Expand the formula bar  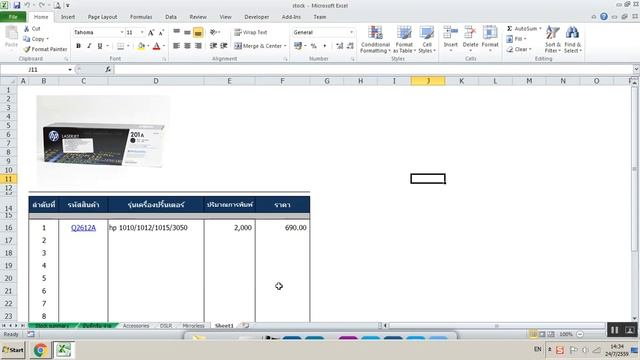(636, 70)
